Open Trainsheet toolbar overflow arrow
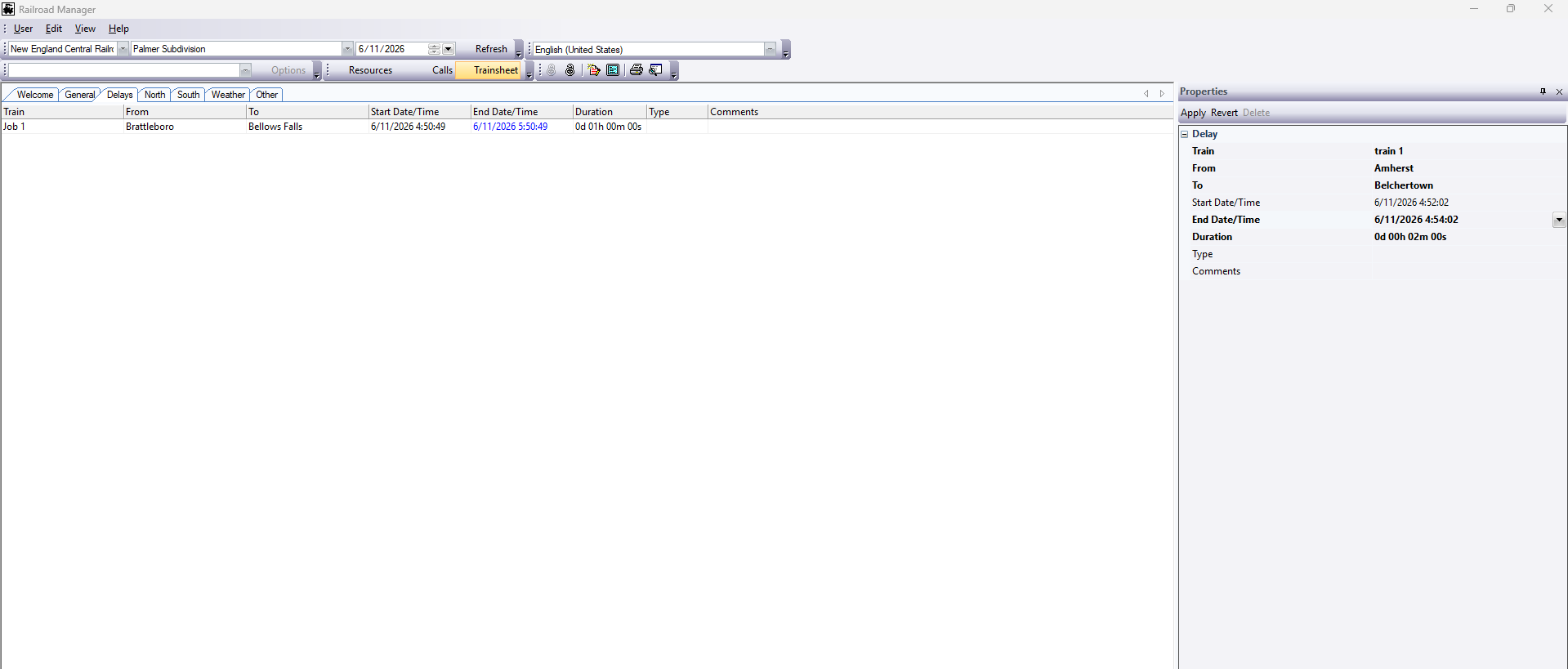The image size is (1568, 669). (x=529, y=71)
